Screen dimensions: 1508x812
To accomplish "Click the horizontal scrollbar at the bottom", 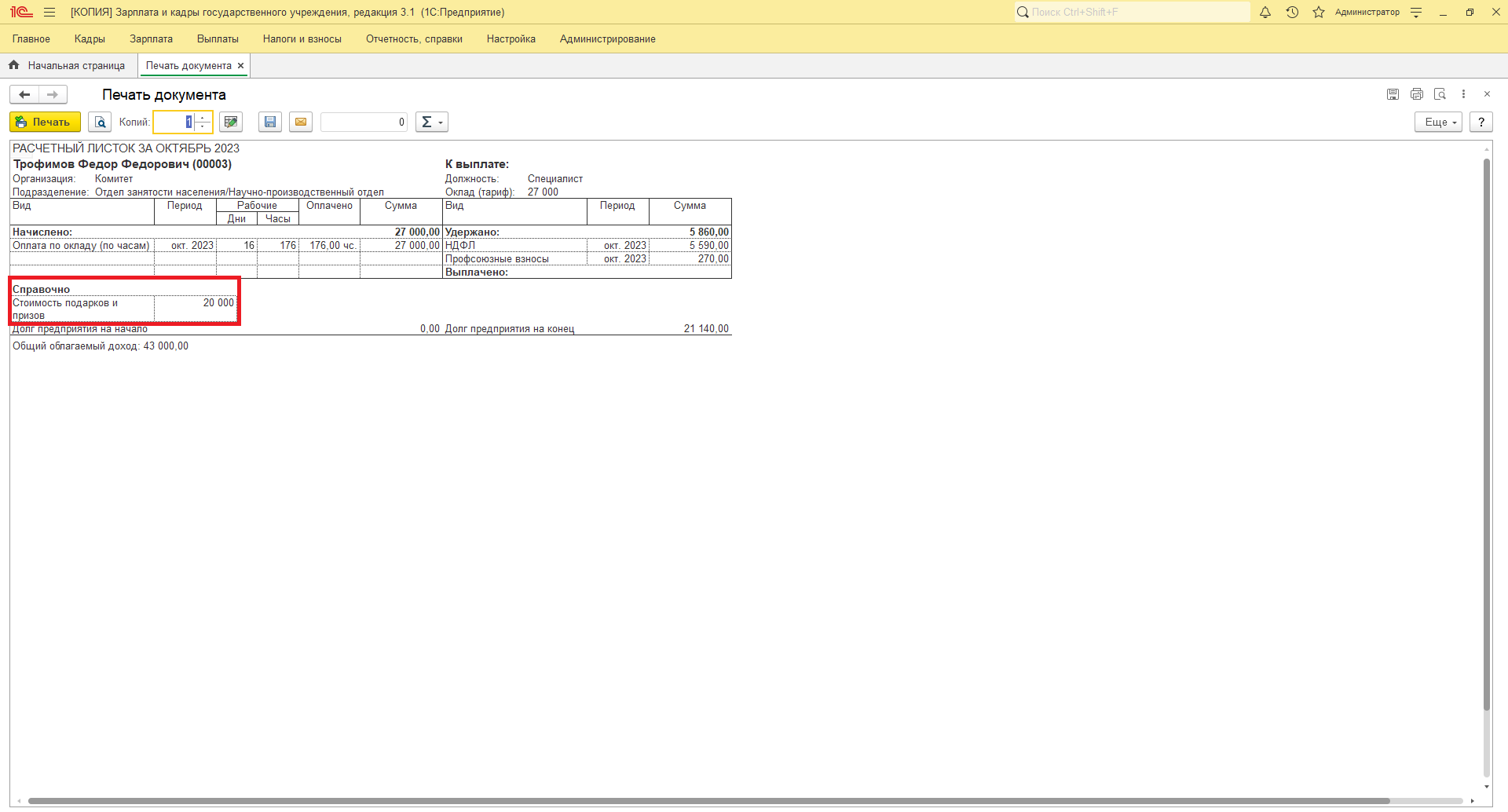I will (x=708, y=801).
